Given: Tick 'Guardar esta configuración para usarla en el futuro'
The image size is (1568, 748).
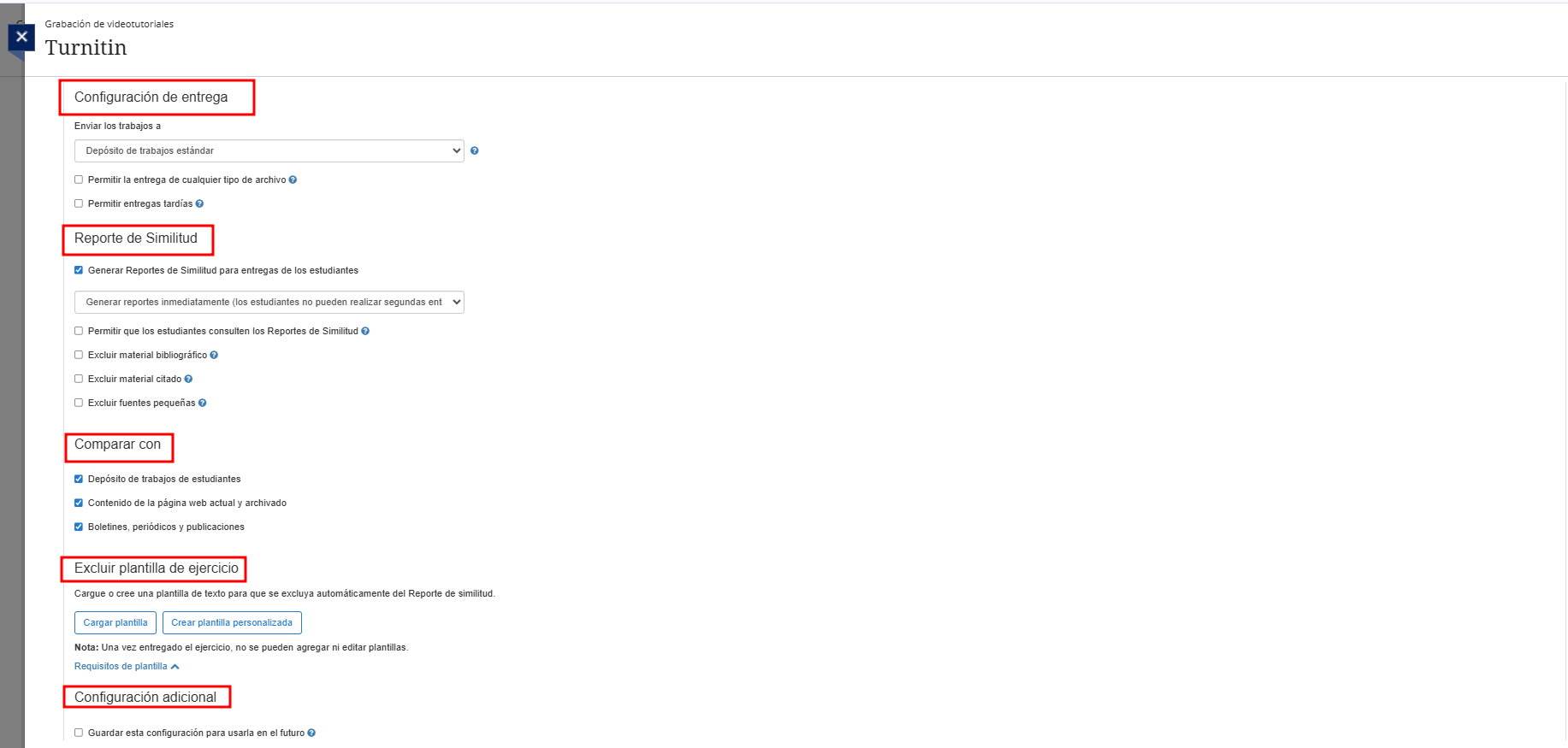Looking at the screenshot, I should (79, 733).
